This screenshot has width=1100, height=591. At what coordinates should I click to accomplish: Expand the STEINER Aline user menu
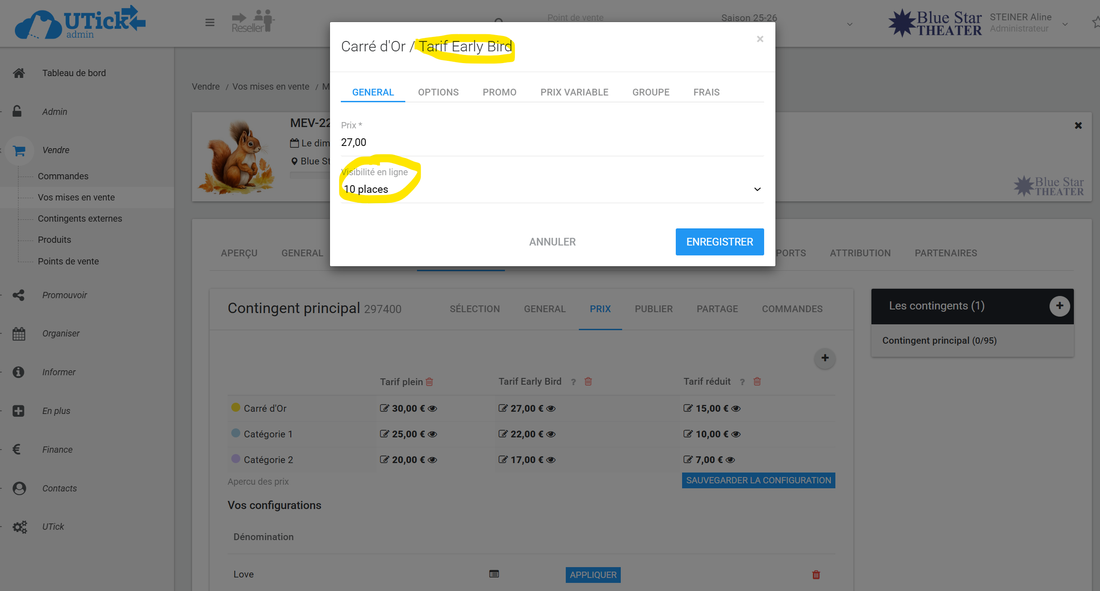tap(1065, 24)
